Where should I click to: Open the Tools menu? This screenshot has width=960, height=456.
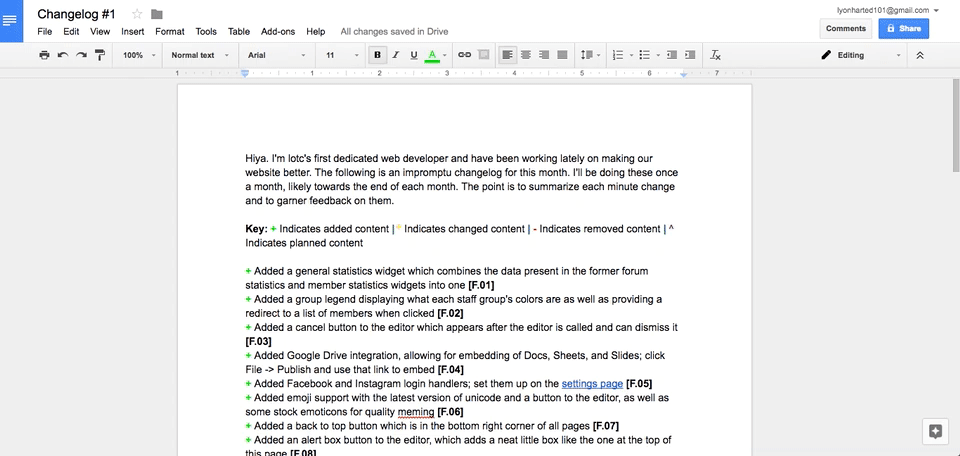pyautogui.click(x=206, y=31)
